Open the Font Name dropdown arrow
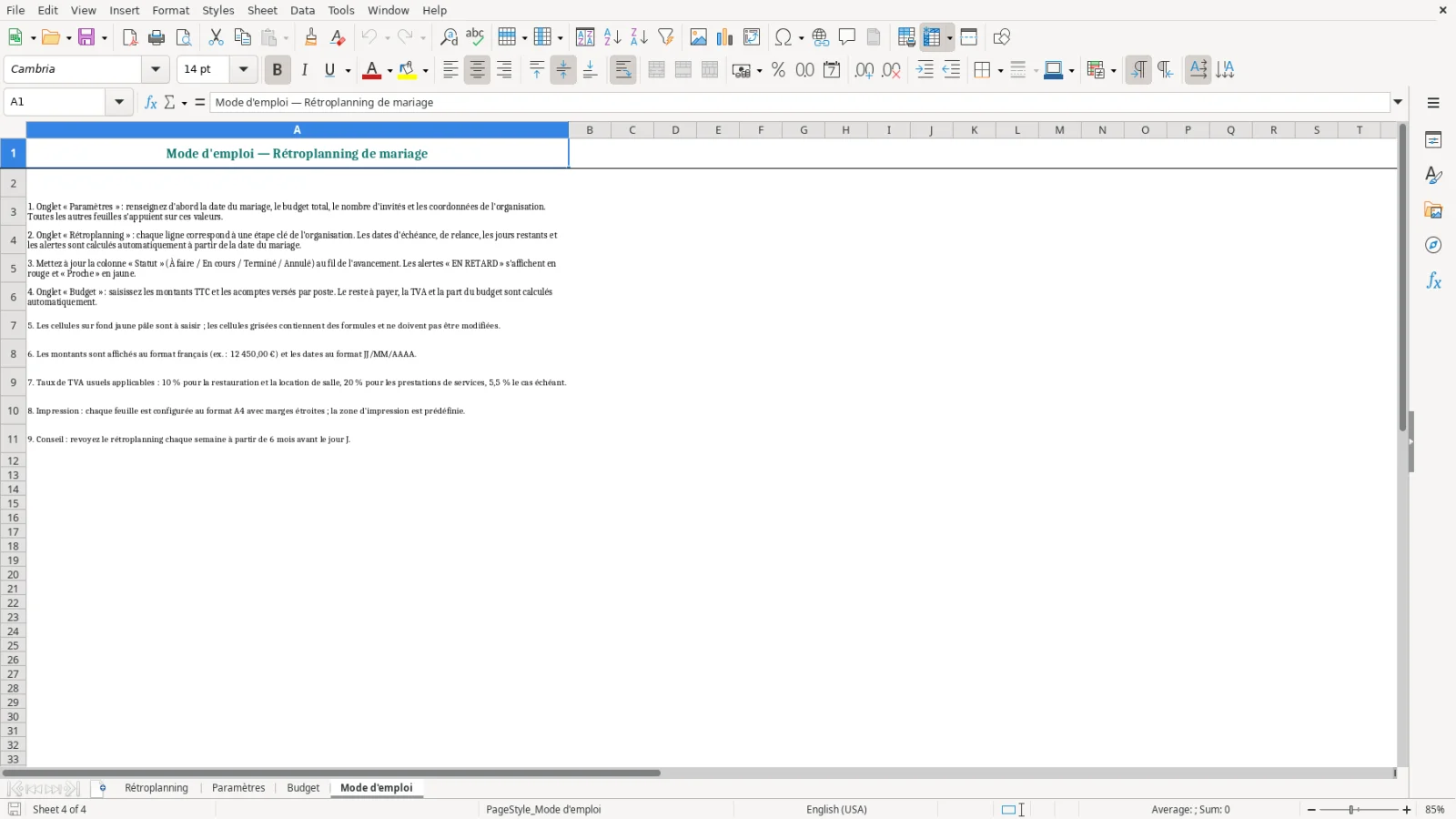Viewport: 1456px width, 819px height. coord(156,69)
